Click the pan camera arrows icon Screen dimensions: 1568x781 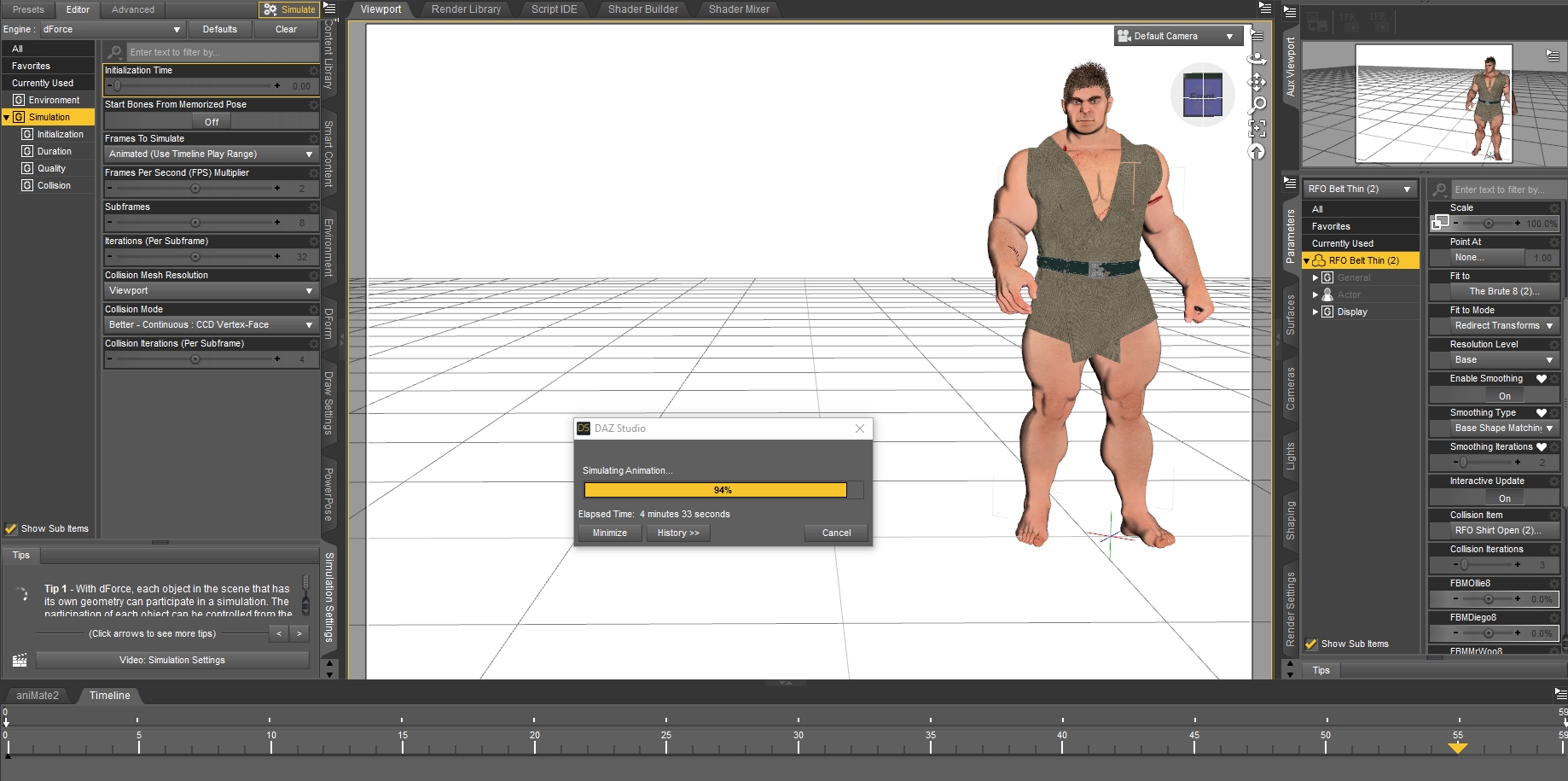1257,82
